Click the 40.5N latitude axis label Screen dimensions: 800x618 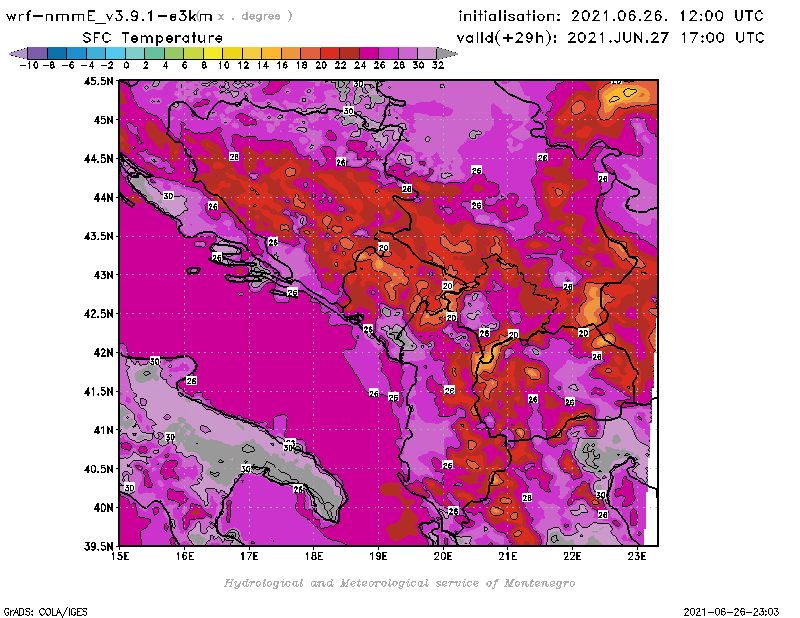point(98,469)
